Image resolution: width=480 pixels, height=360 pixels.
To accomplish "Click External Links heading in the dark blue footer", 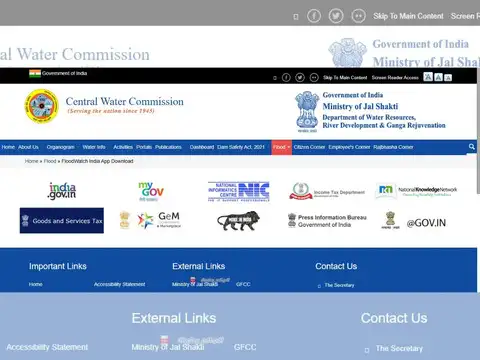I will click(199, 266).
